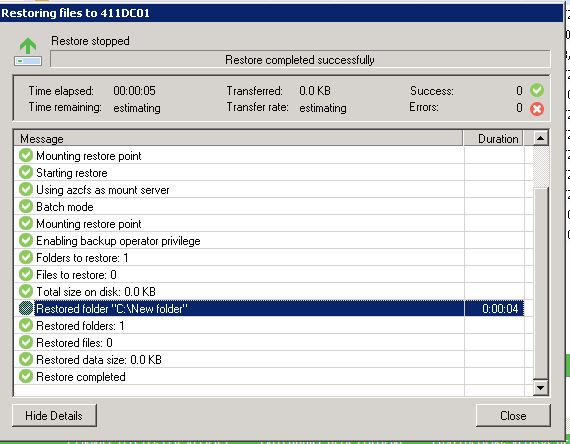Click the status icon for Restored folder row

pos(26,308)
